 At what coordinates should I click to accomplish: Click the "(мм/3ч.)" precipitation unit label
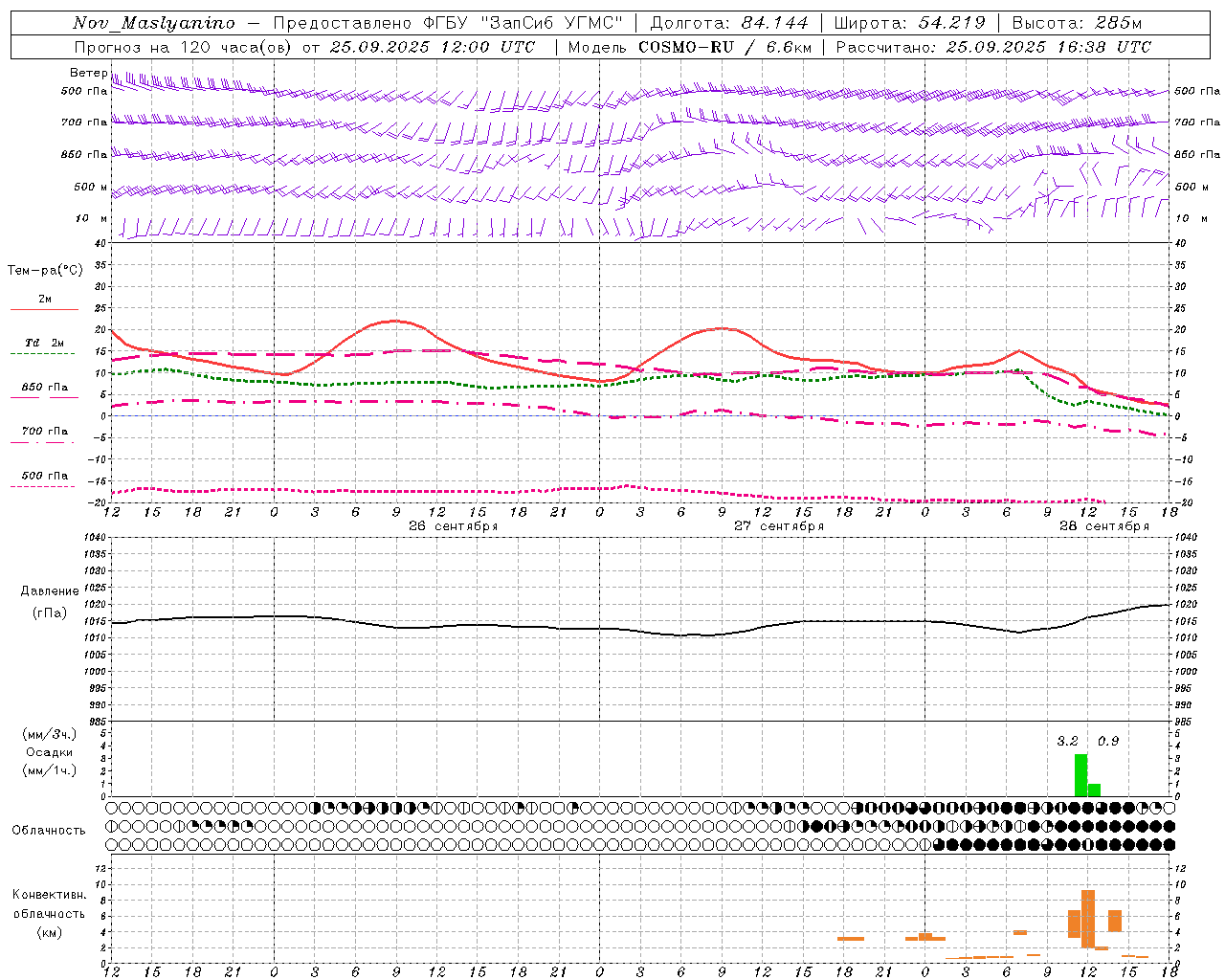pyautogui.click(x=49, y=734)
